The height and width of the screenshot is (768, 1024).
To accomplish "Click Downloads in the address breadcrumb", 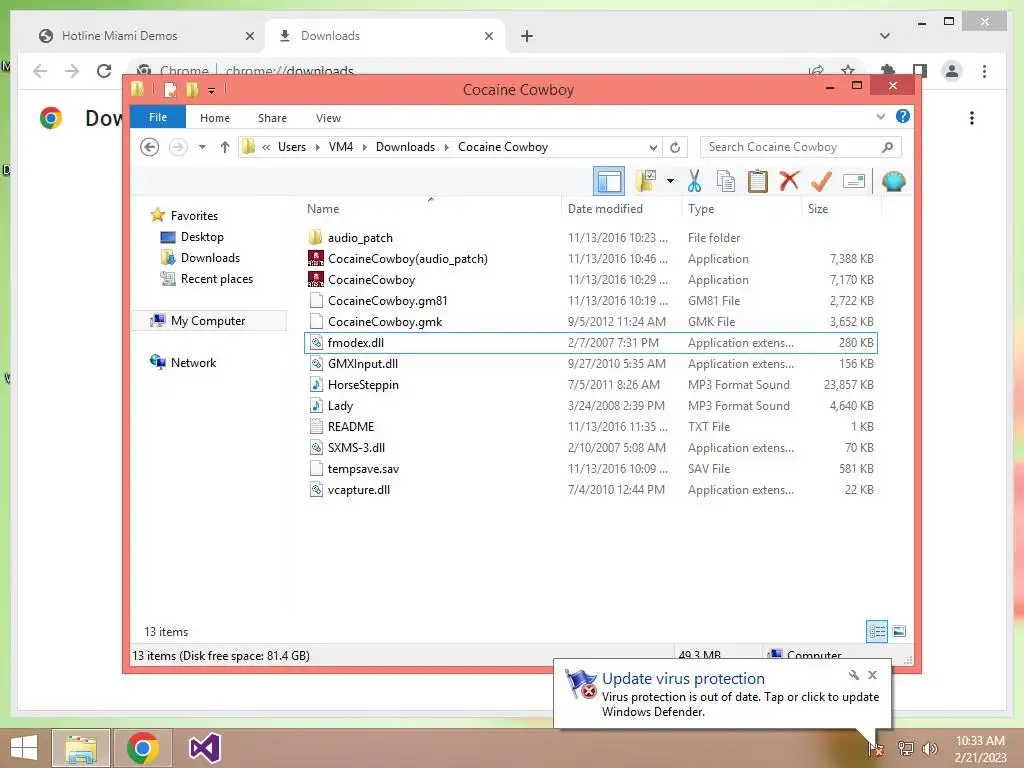I will (x=406, y=147).
